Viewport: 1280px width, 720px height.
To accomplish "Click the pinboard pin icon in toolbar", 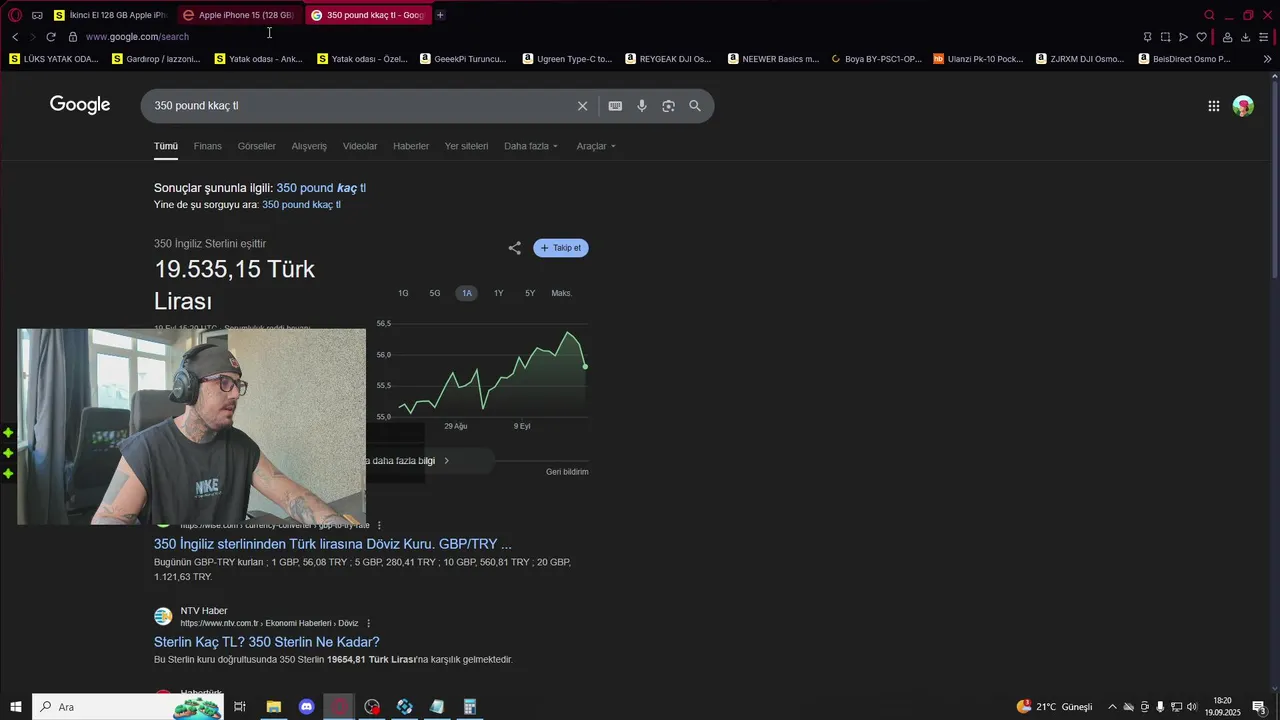I will 1147,37.
